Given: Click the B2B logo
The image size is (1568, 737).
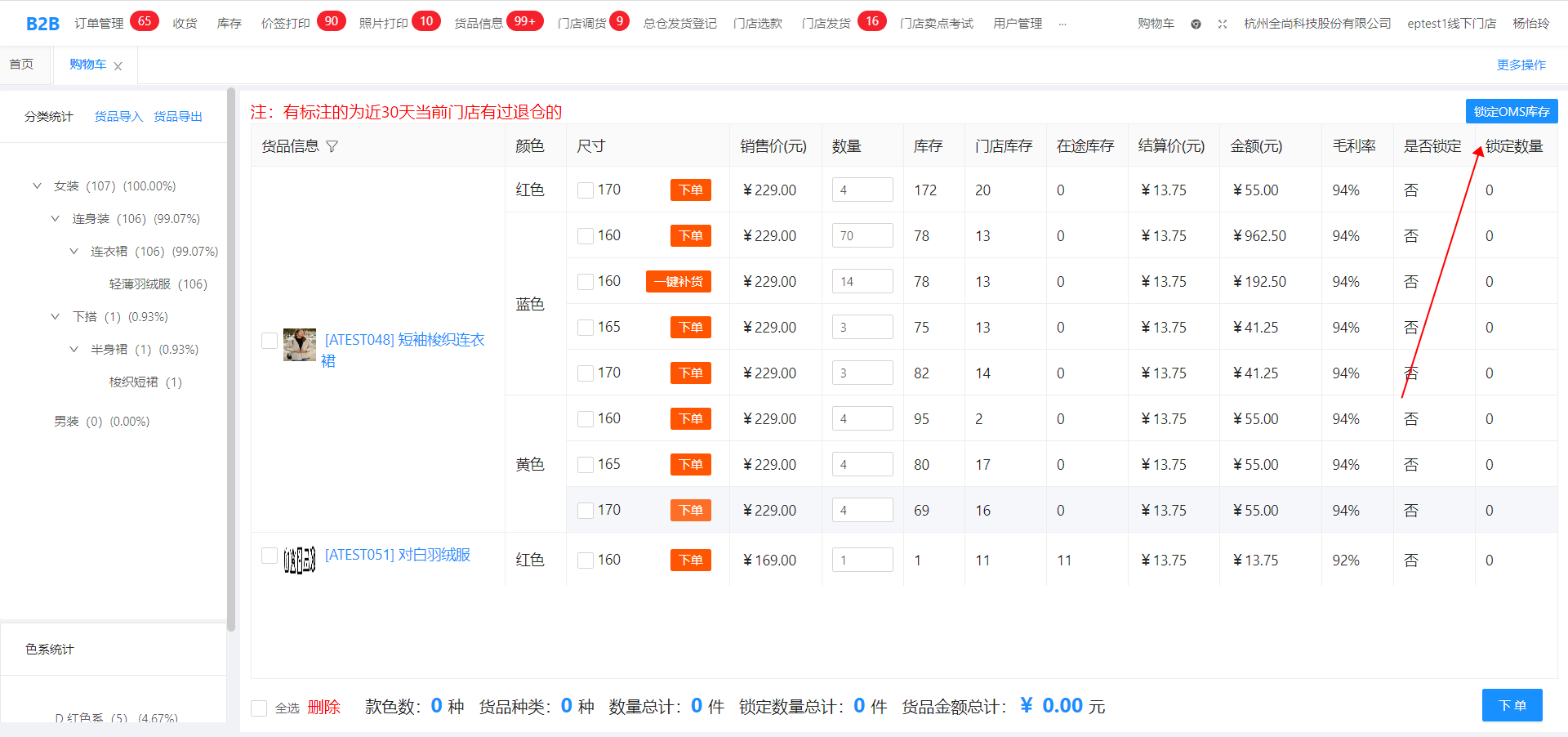Looking at the screenshot, I should pos(42,24).
